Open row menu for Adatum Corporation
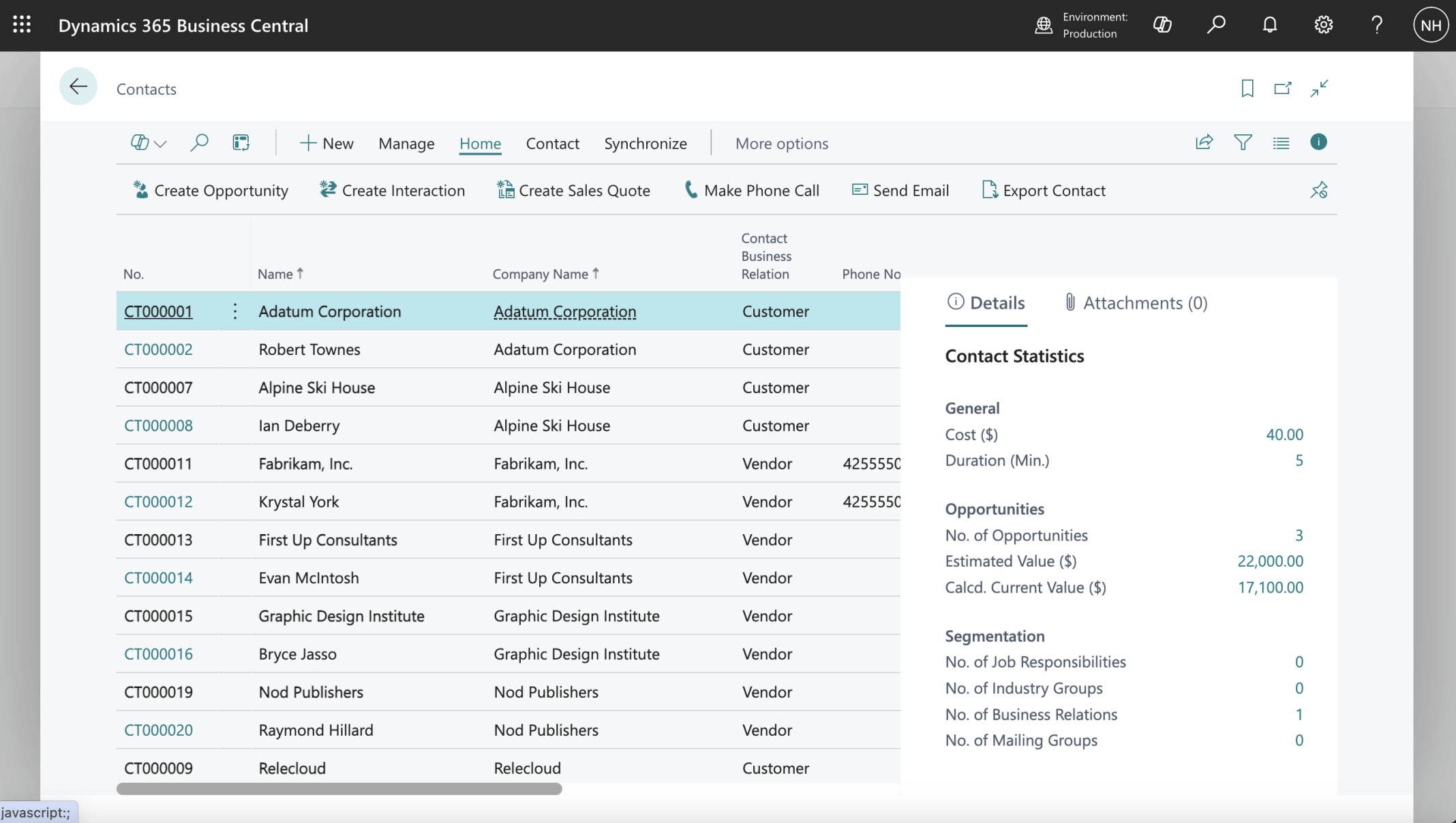Image resolution: width=1456 pixels, height=823 pixels. coord(235,311)
